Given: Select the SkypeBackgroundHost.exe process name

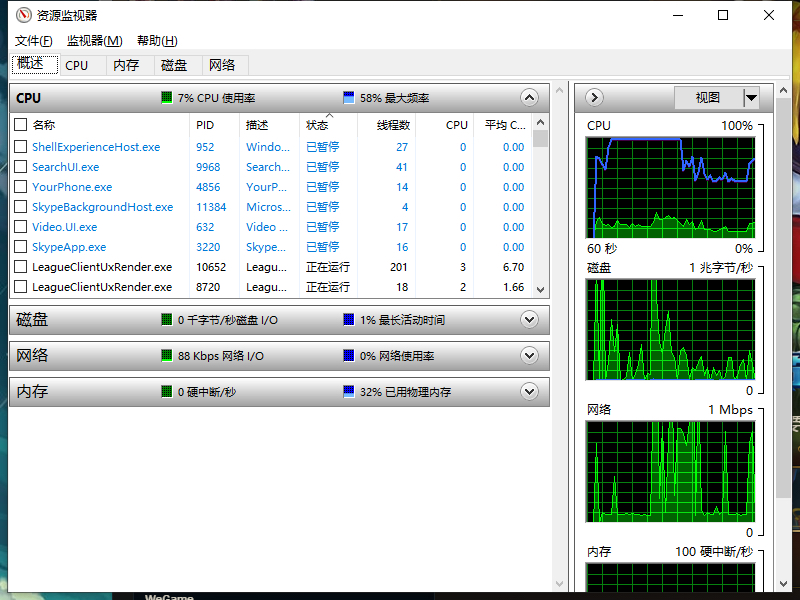Looking at the screenshot, I should click(103, 207).
